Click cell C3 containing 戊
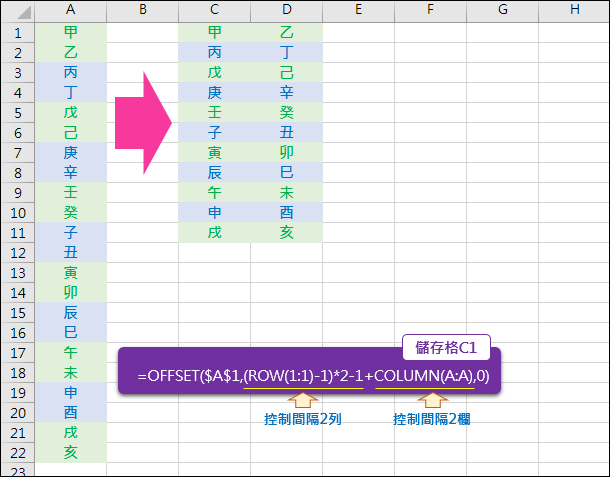The height and width of the screenshot is (477, 610). click(214, 72)
